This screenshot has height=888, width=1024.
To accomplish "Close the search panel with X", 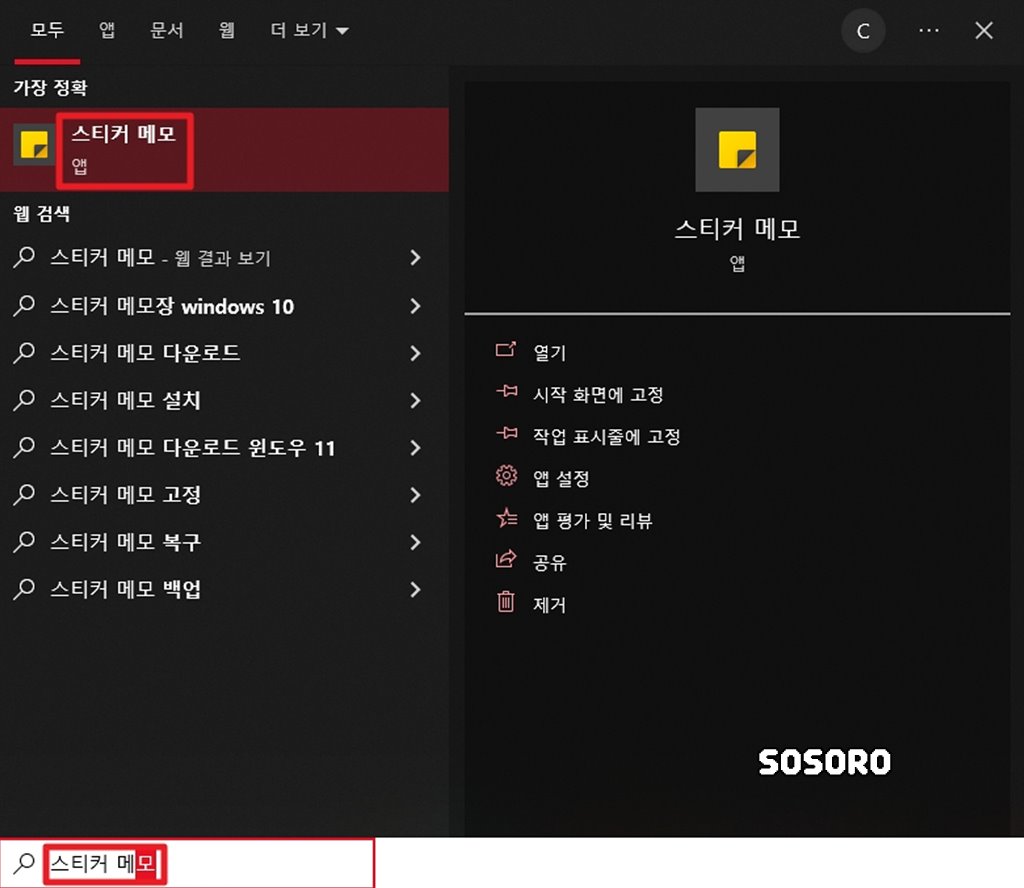I will pyautogui.click(x=984, y=31).
